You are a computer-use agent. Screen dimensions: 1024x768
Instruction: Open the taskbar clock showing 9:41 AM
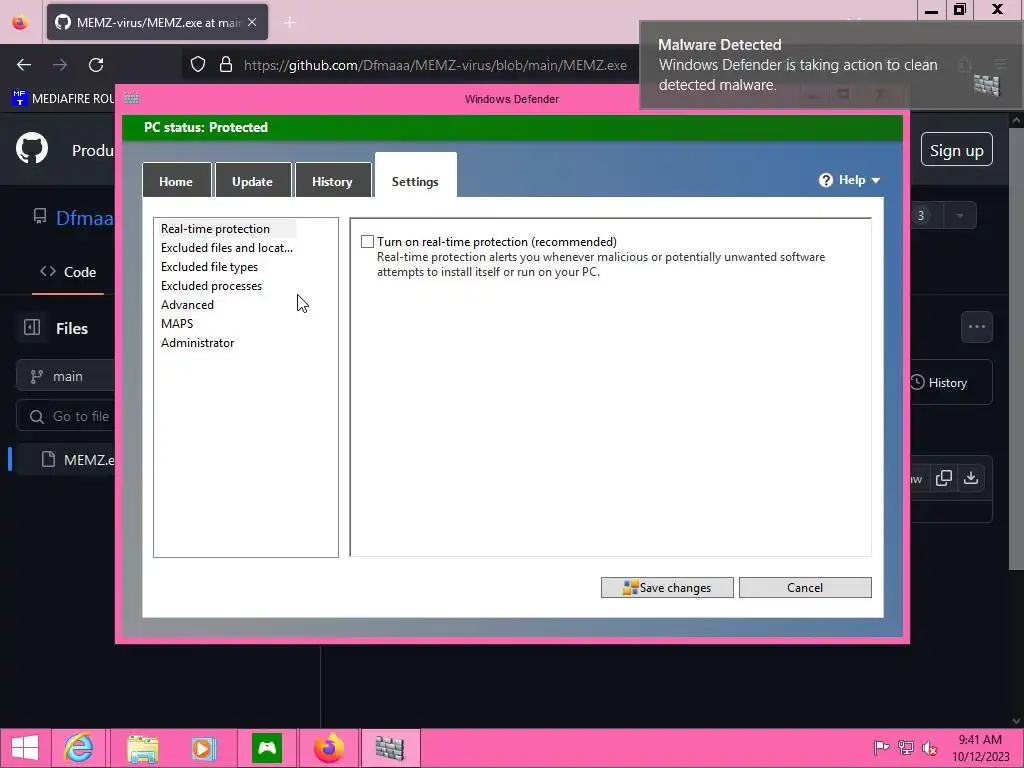click(x=980, y=748)
